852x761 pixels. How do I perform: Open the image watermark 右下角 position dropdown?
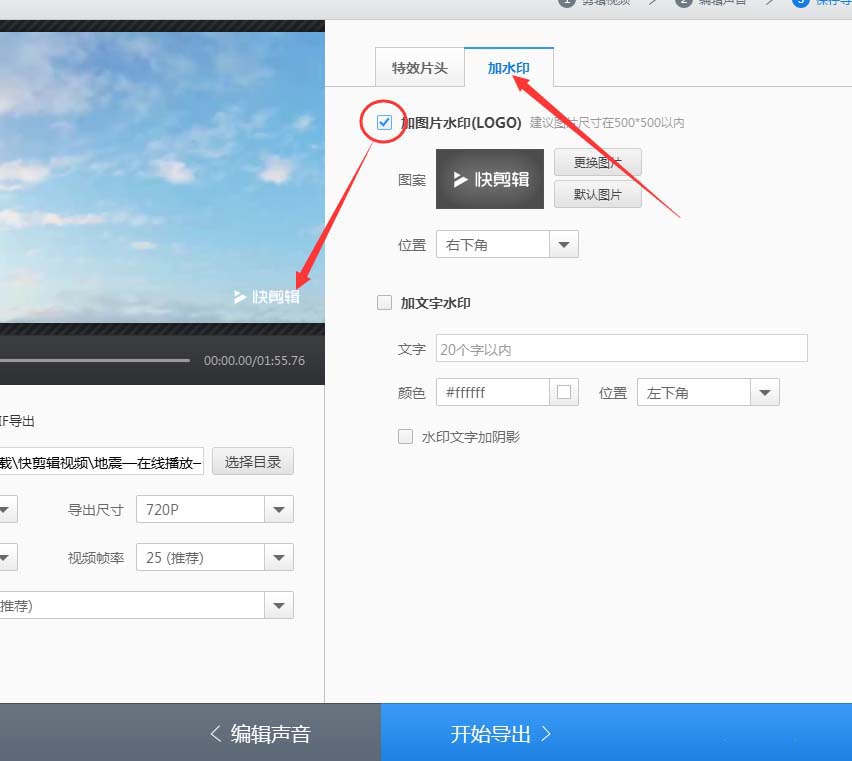[564, 243]
